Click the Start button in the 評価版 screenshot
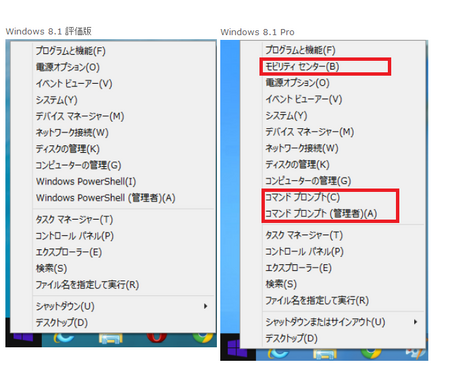450x375 pixels. [23, 337]
